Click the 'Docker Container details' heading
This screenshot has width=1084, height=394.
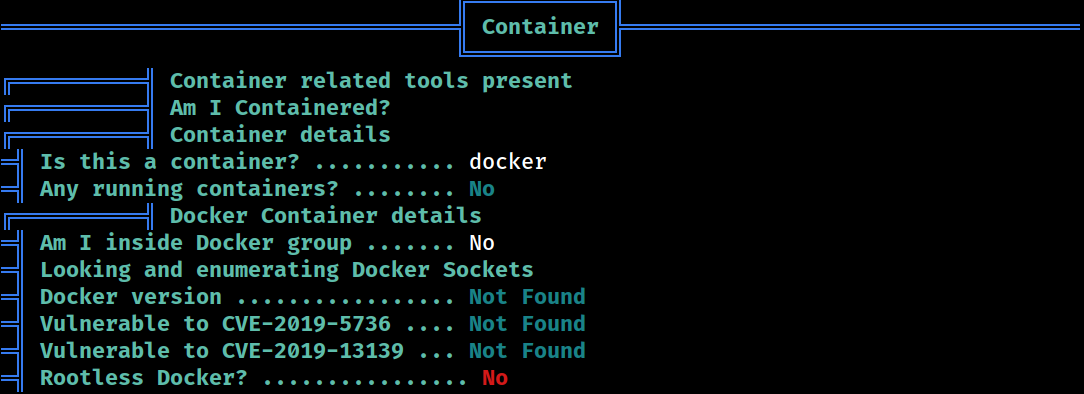[326, 216]
